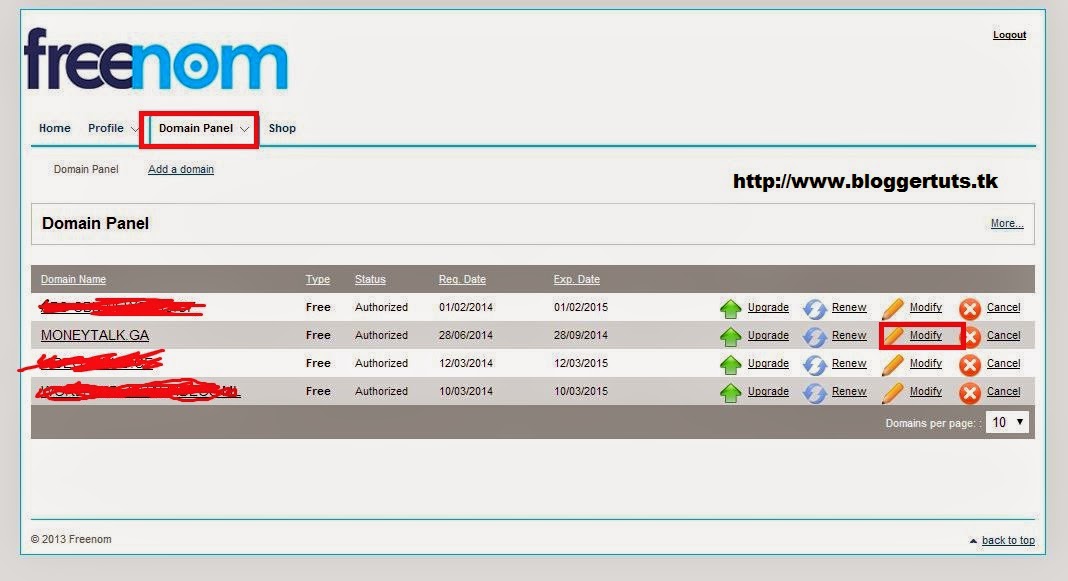Change the Domains per page selector

pyautogui.click(x=1006, y=421)
